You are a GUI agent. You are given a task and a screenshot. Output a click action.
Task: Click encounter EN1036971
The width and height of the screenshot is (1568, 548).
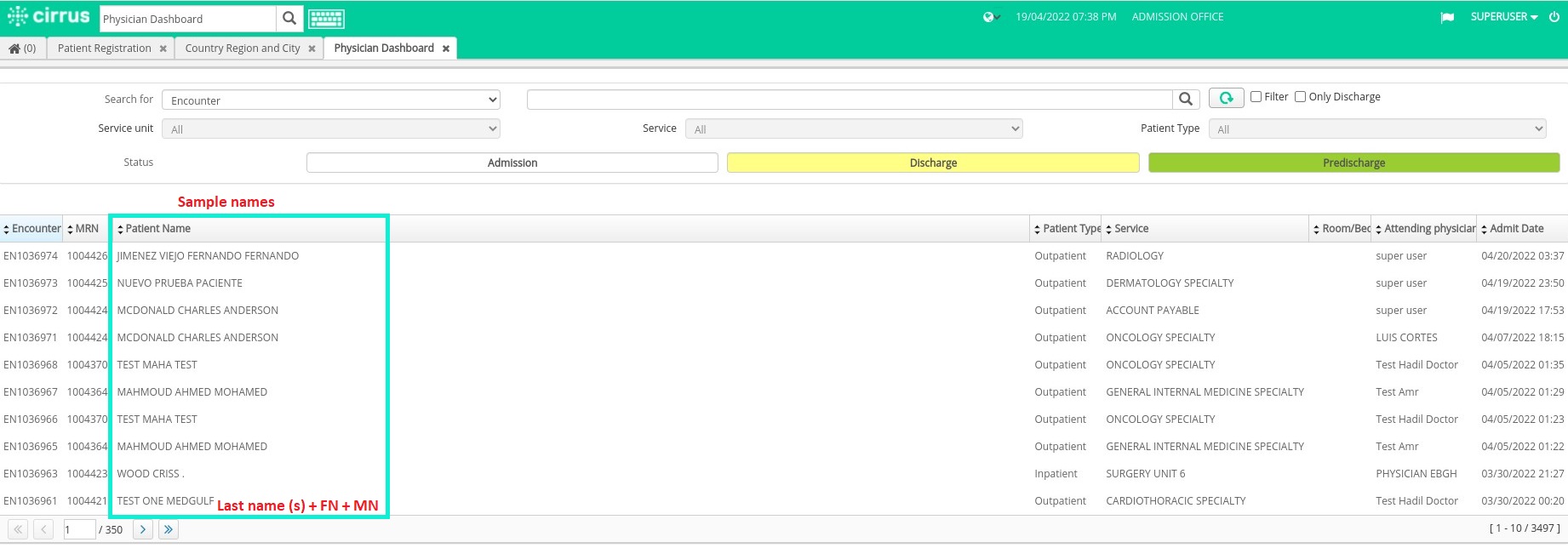click(31, 338)
